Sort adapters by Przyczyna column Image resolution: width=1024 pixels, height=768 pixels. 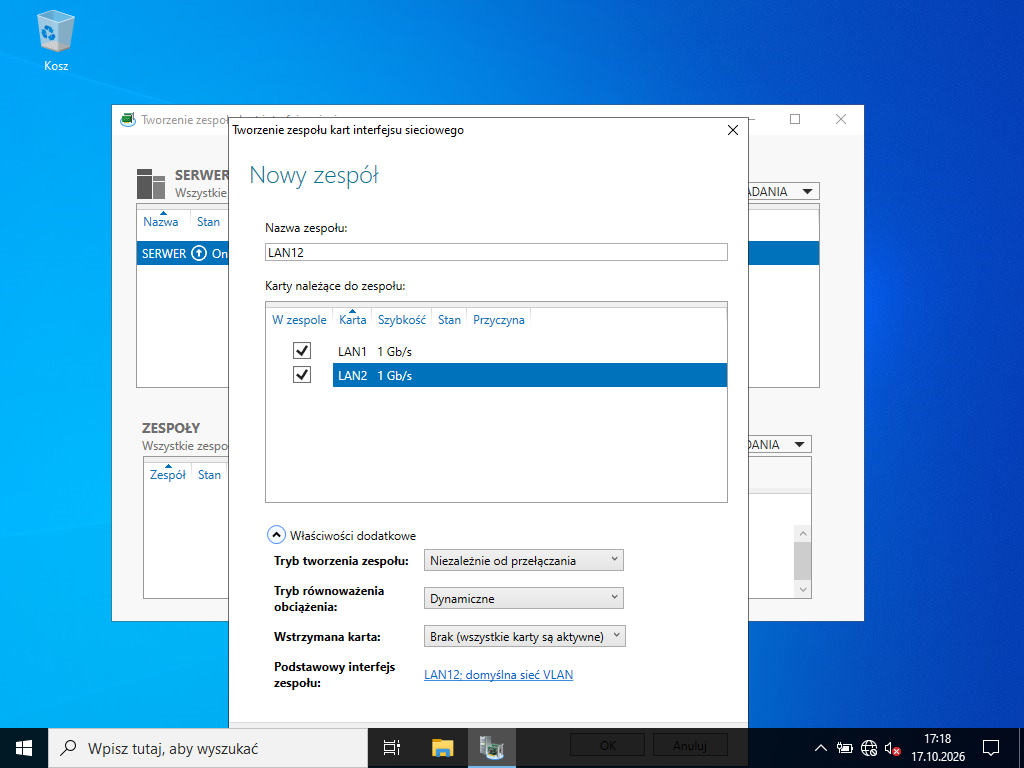tap(499, 319)
